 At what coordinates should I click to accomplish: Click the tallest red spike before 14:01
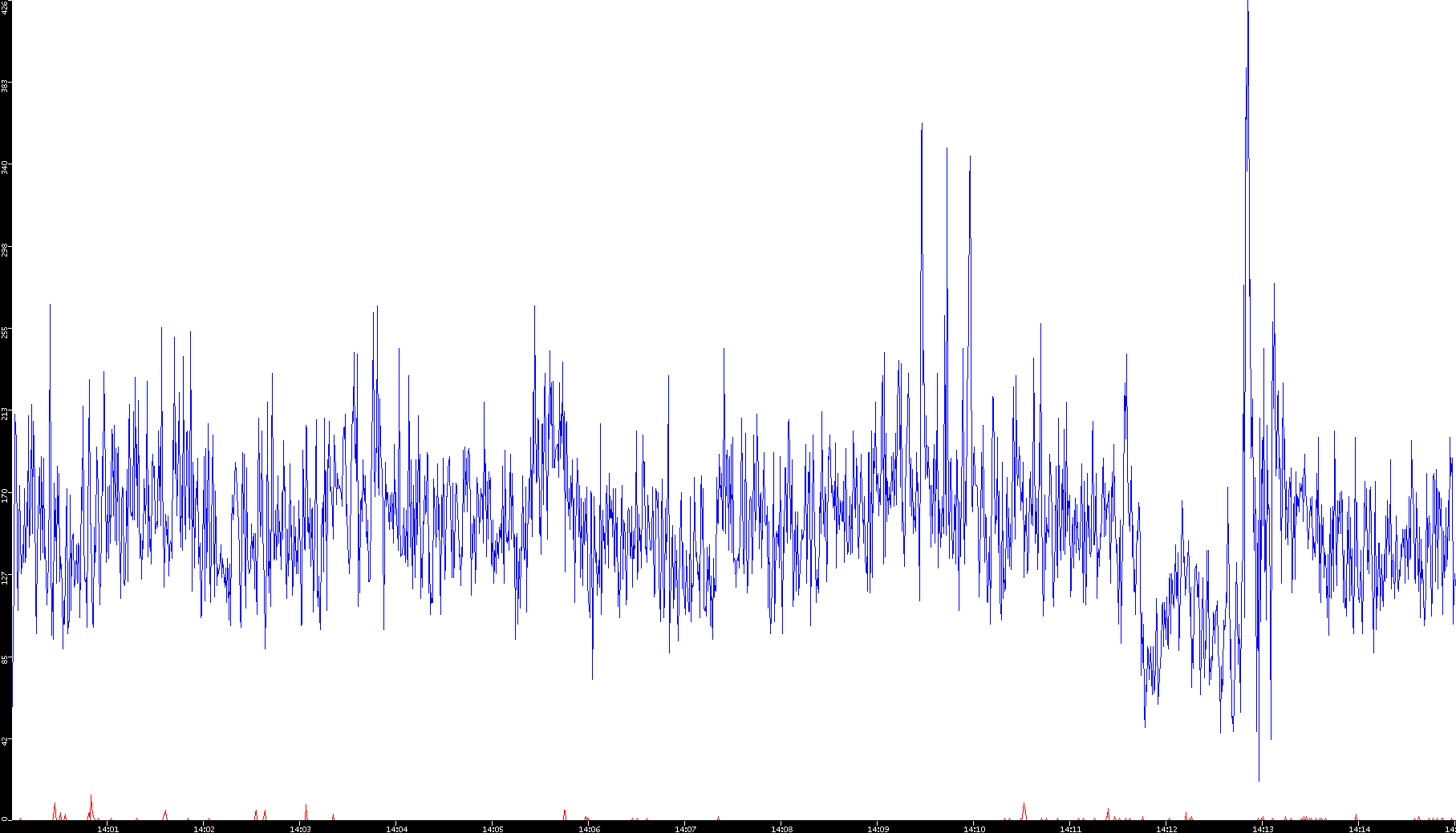pyautogui.click(x=91, y=797)
